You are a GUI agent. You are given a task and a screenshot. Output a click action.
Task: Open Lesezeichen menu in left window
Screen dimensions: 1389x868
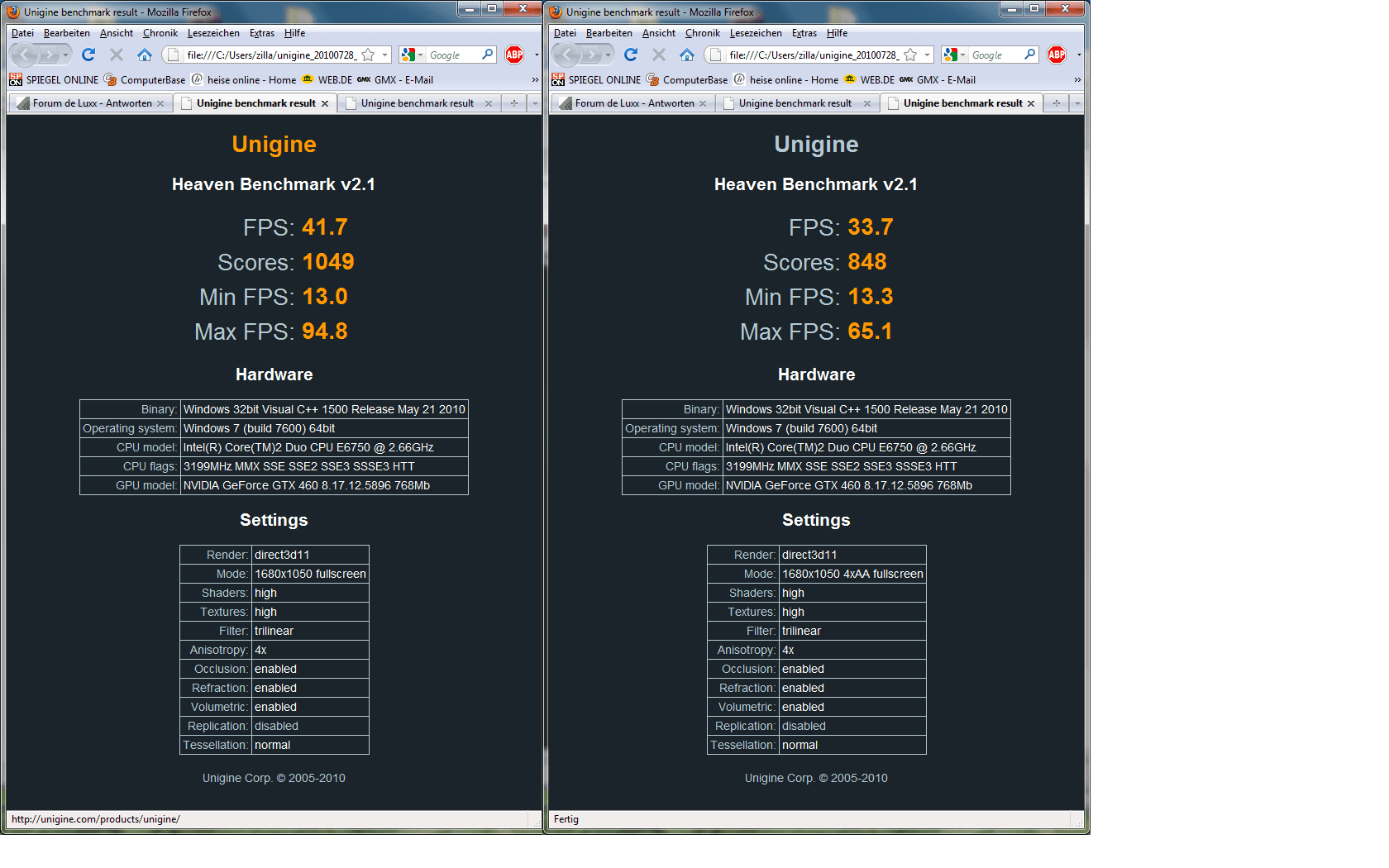[x=213, y=33]
